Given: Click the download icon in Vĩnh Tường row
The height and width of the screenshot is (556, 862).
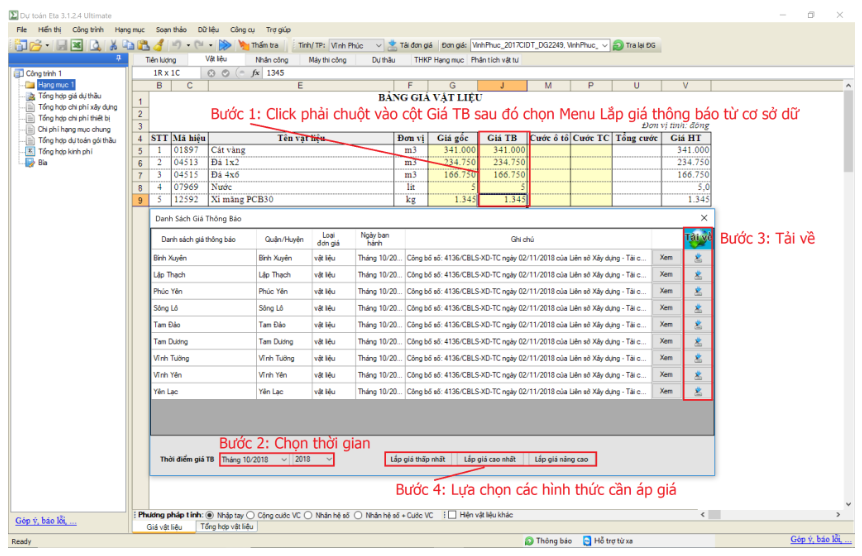Looking at the screenshot, I should (x=698, y=358).
